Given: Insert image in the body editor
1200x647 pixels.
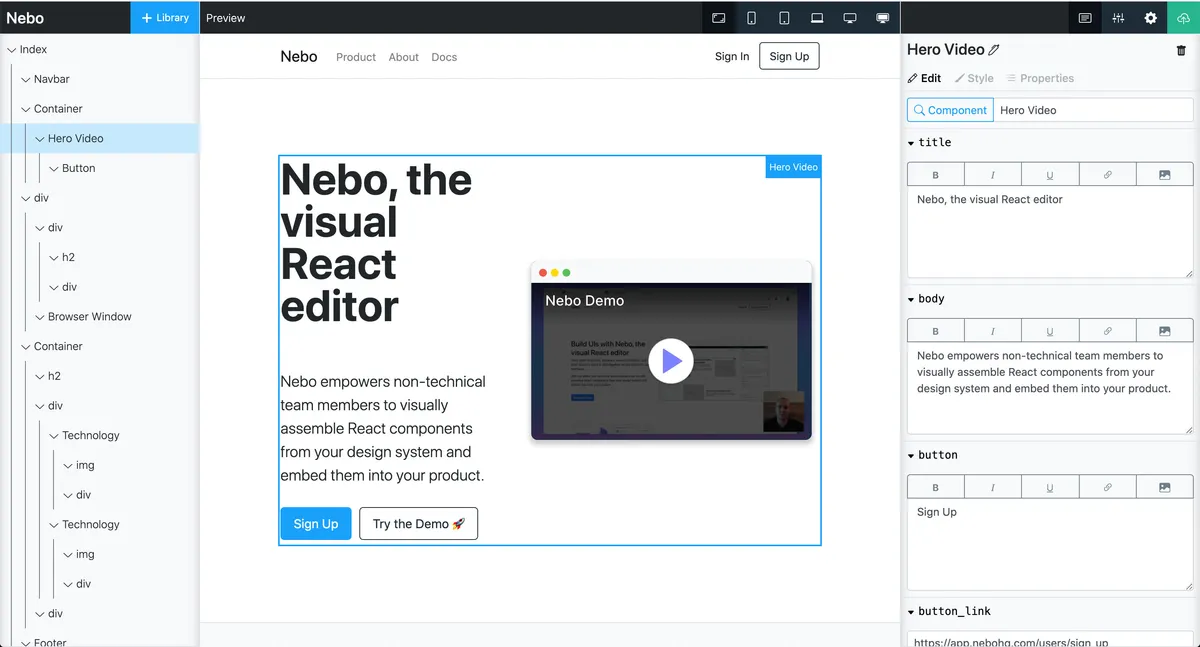Looking at the screenshot, I should click(x=1164, y=331).
